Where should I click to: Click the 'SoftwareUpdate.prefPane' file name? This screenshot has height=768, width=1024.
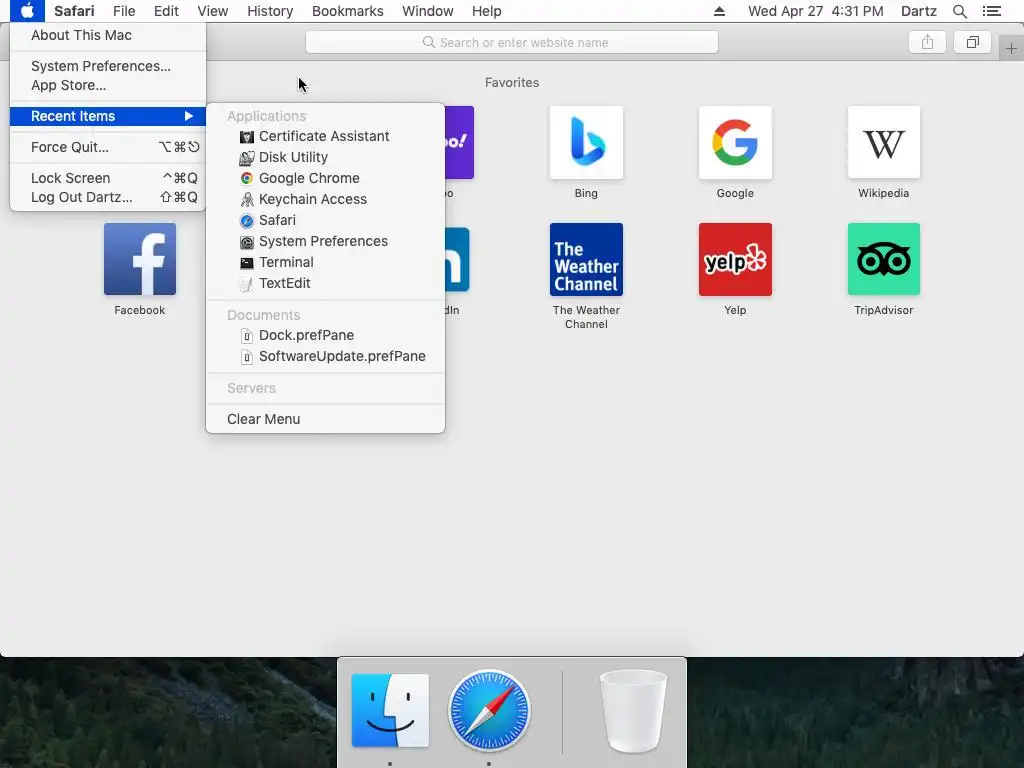click(x=342, y=357)
